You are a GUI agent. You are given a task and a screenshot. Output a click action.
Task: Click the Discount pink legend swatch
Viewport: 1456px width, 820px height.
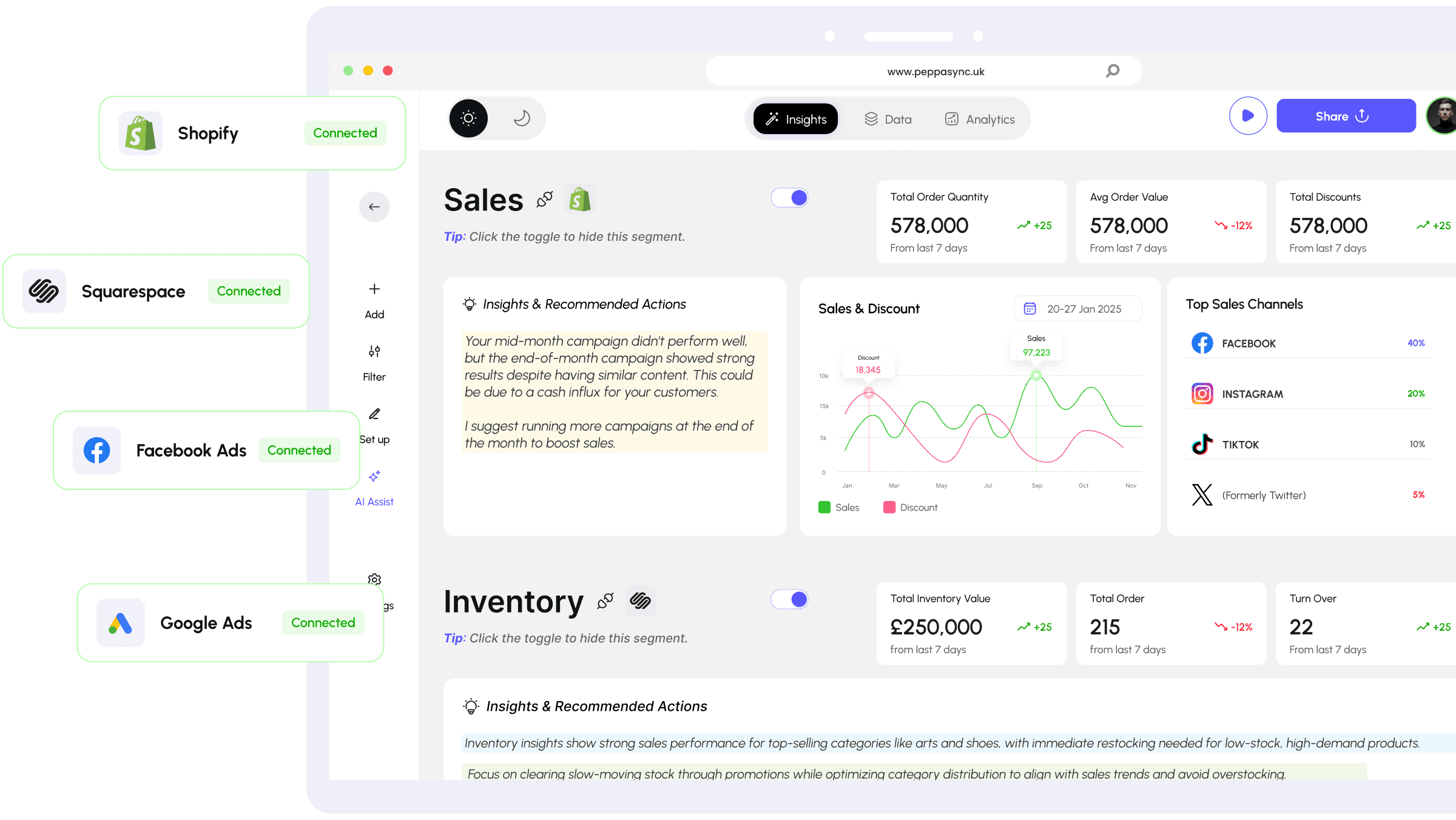click(889, 507)
